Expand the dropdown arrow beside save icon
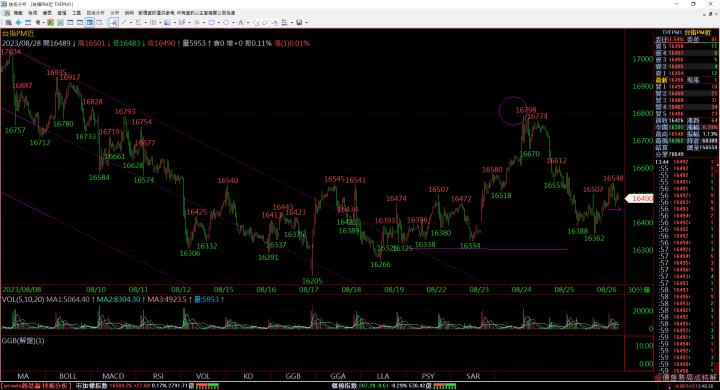The height and width of the screenshot is (390, 720). 306,22
